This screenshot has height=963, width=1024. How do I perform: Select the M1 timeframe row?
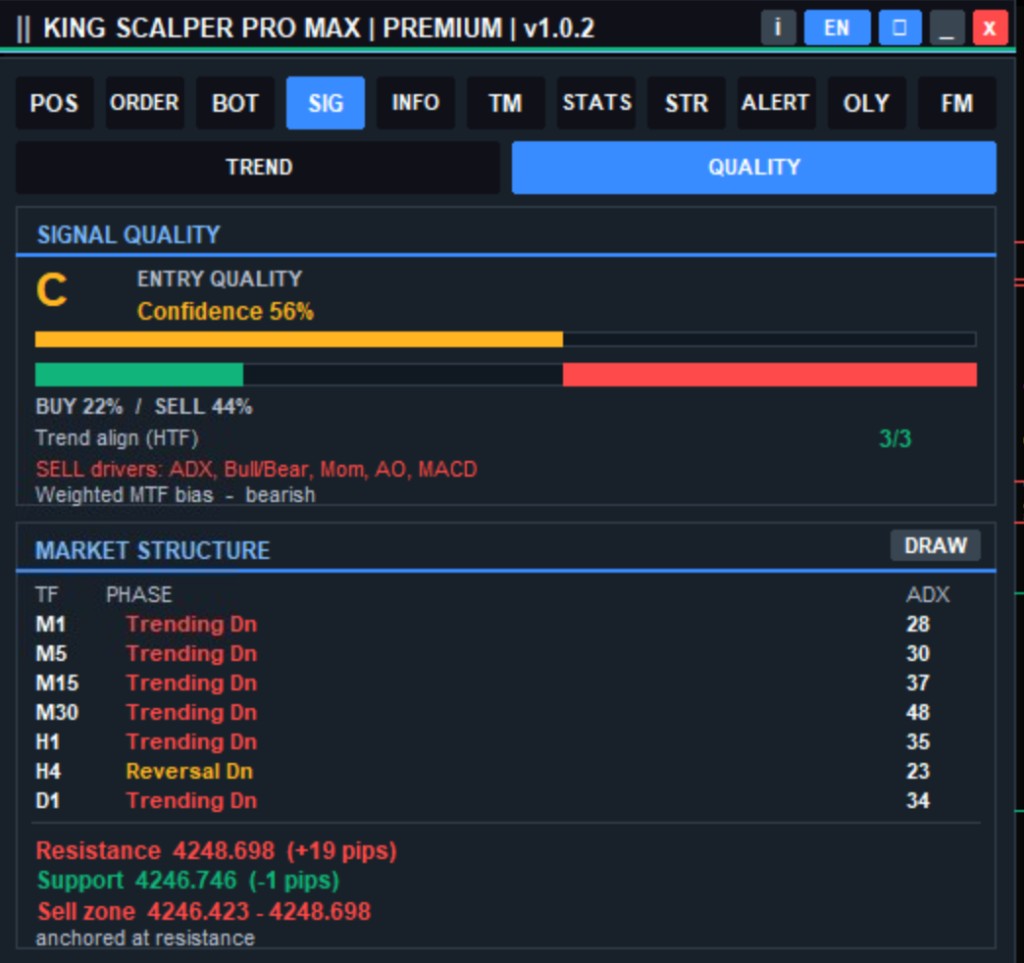pyautogui.click(x=505, y=624)
